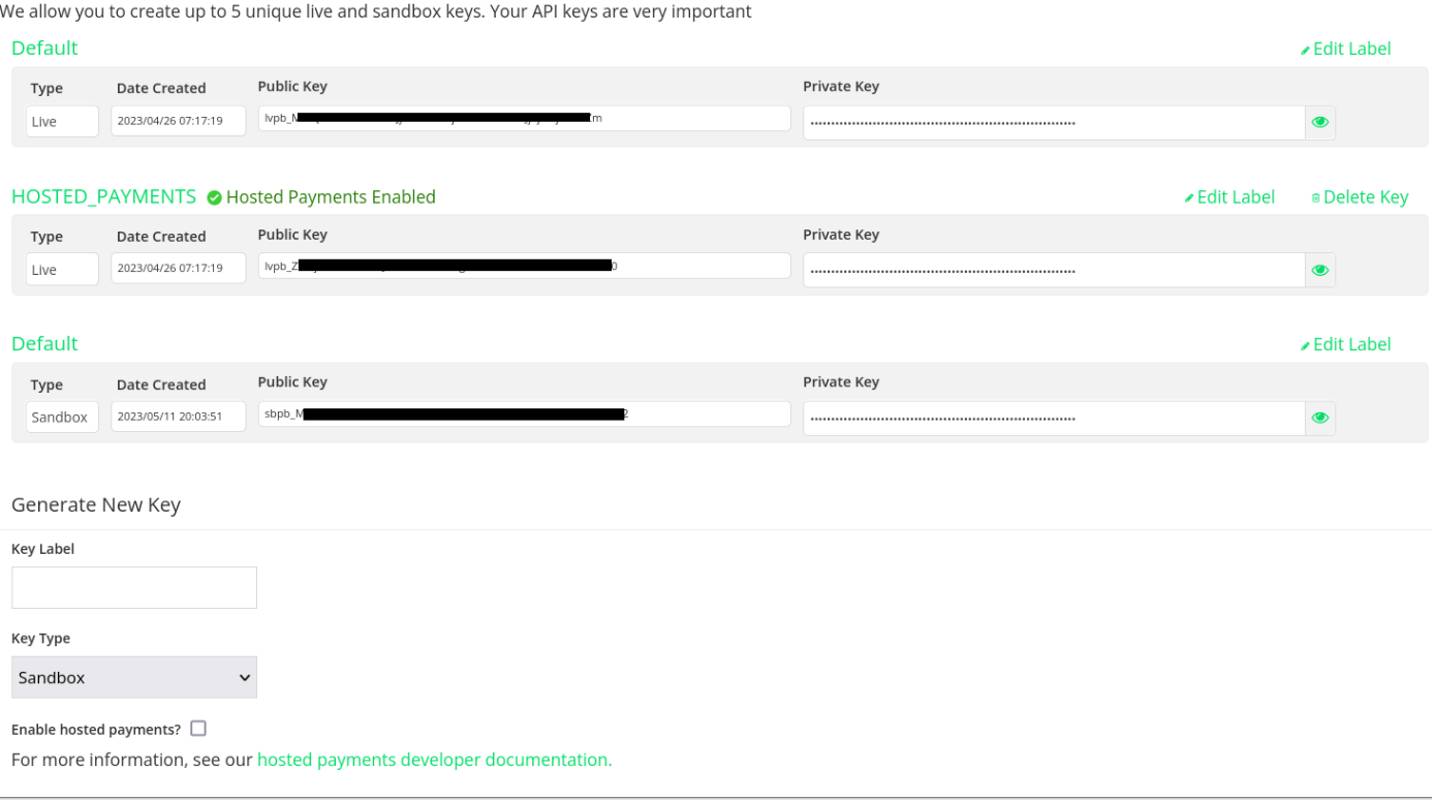Click the green Hosted Payments Enabled checkmark icon
The width and height of the screenshot is (1432, 800).
click(x=214, y=198)
